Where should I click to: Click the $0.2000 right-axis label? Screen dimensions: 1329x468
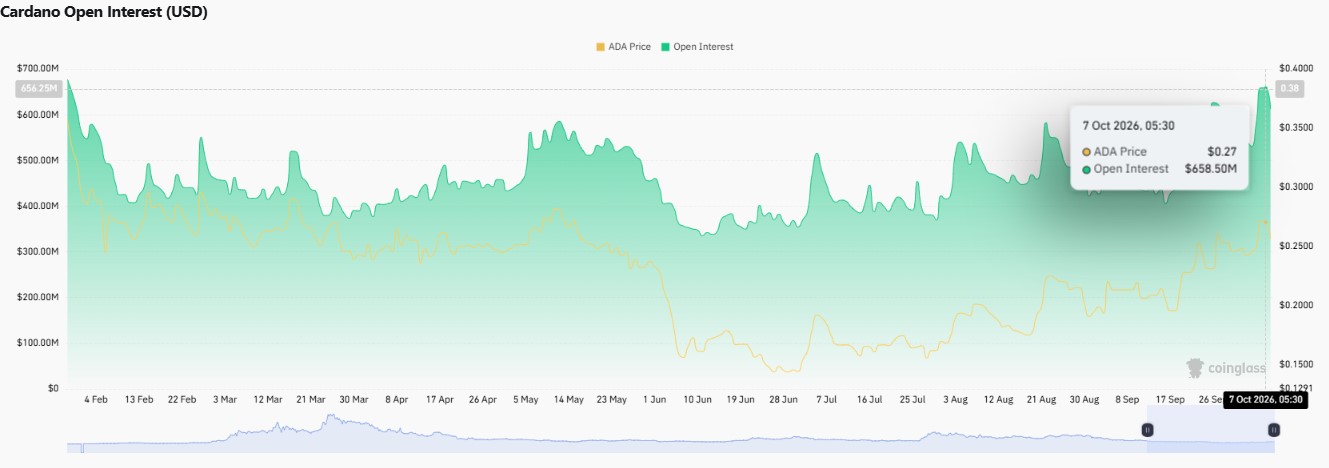point(1296,304)
